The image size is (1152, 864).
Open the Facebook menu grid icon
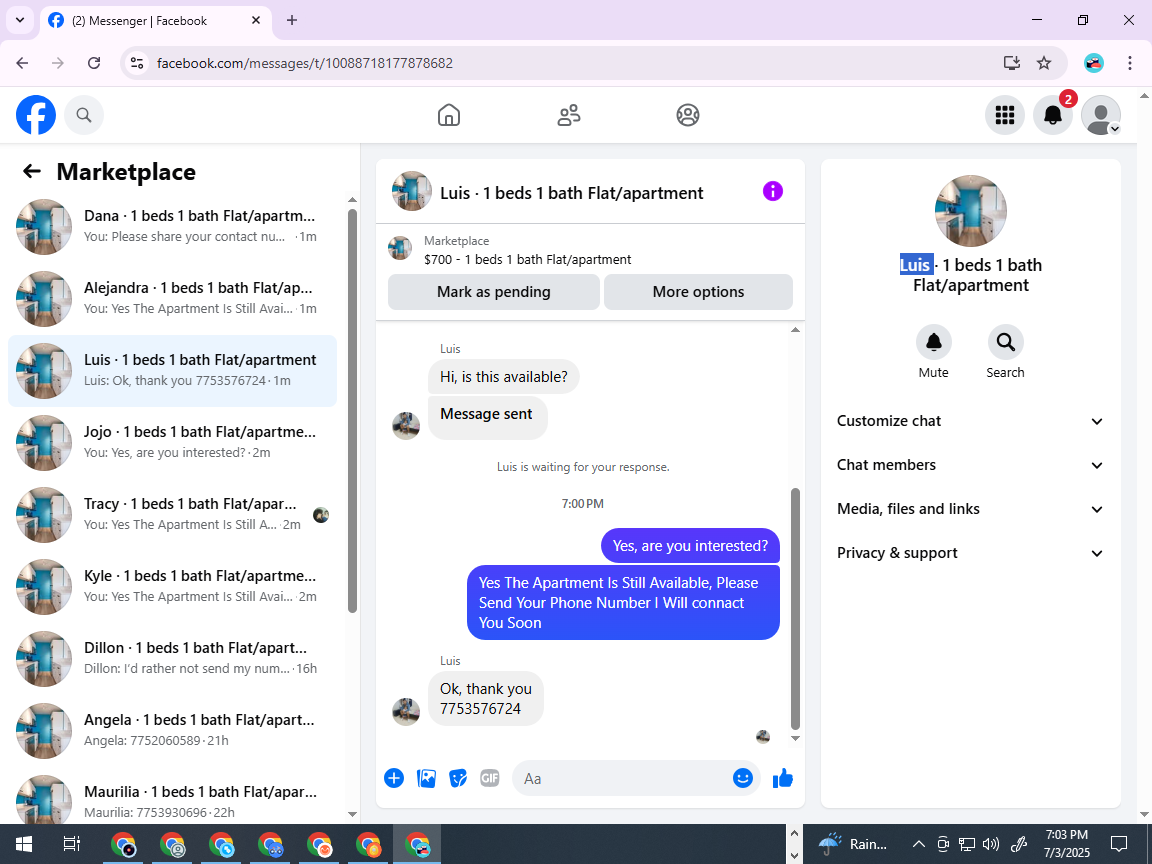click(x=1004, y=115)
